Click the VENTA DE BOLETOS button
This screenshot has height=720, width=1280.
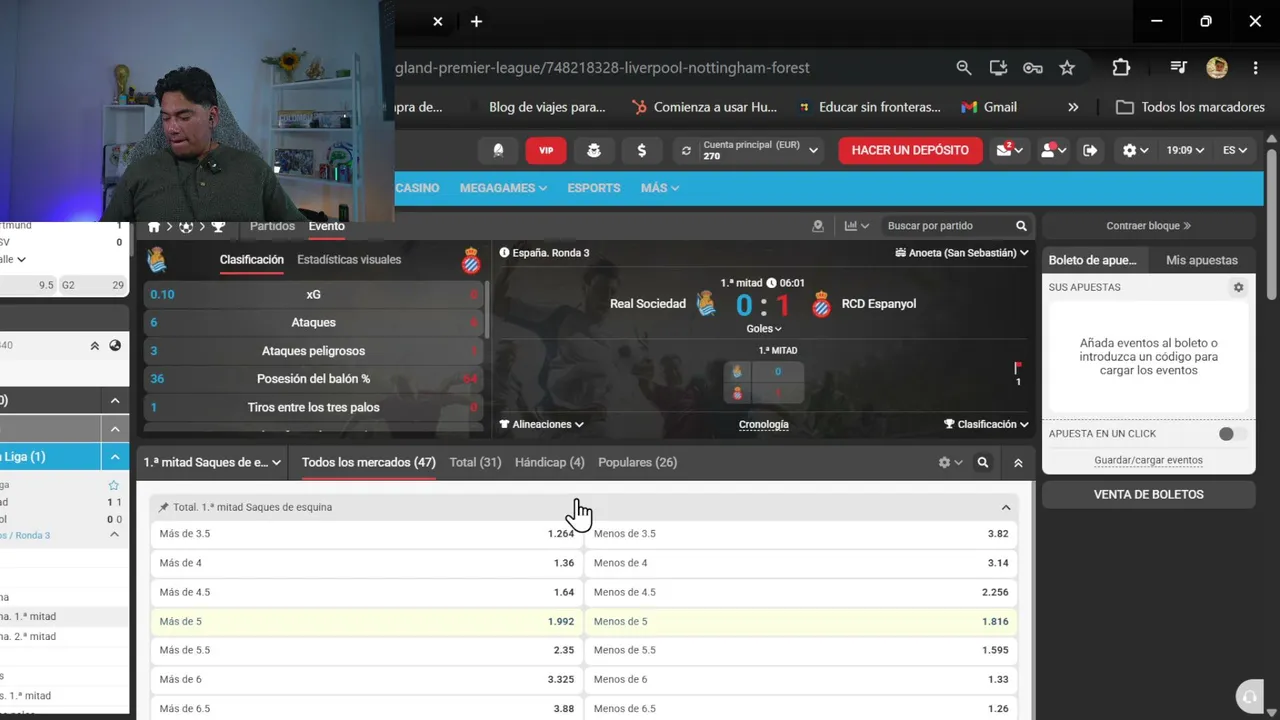pos(1148,494)
